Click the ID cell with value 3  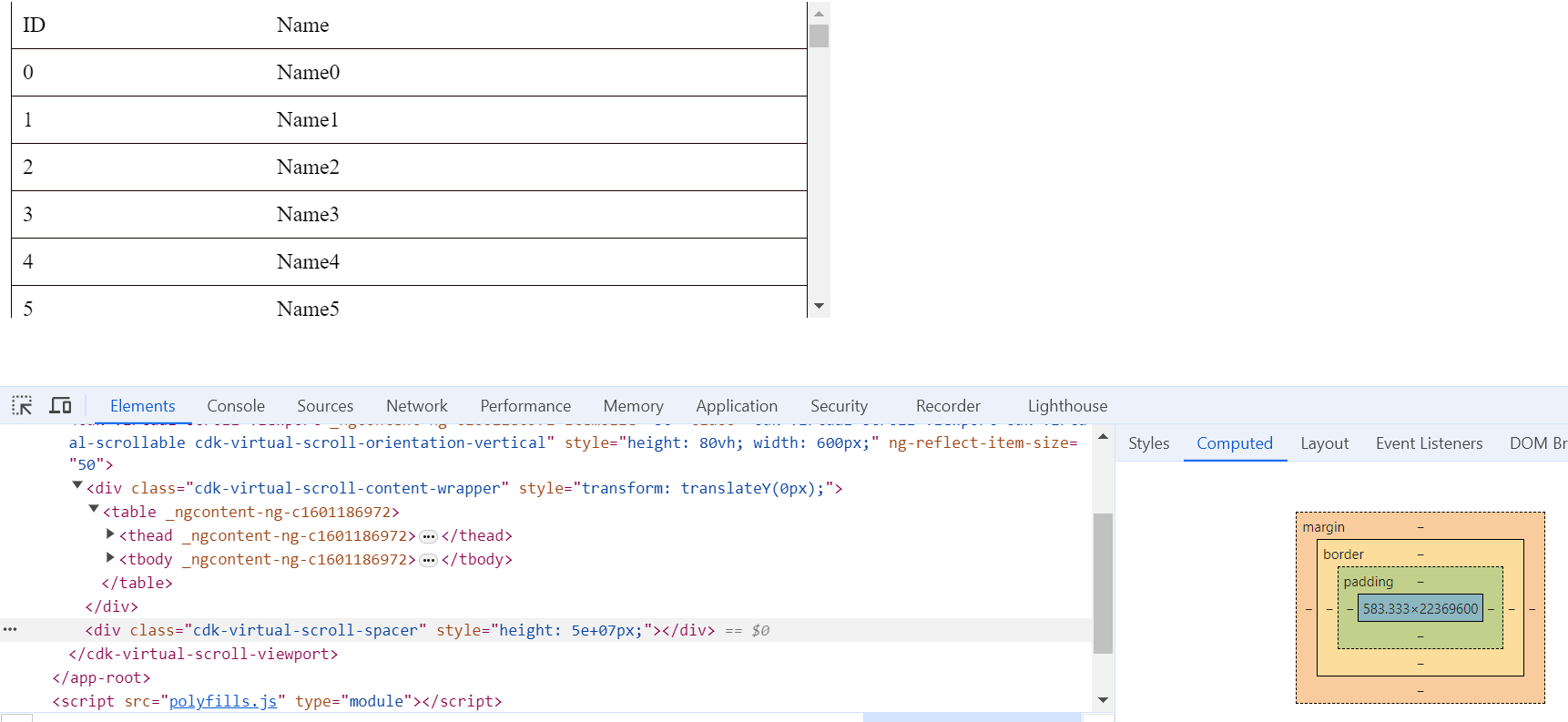[x=28, y=214]
